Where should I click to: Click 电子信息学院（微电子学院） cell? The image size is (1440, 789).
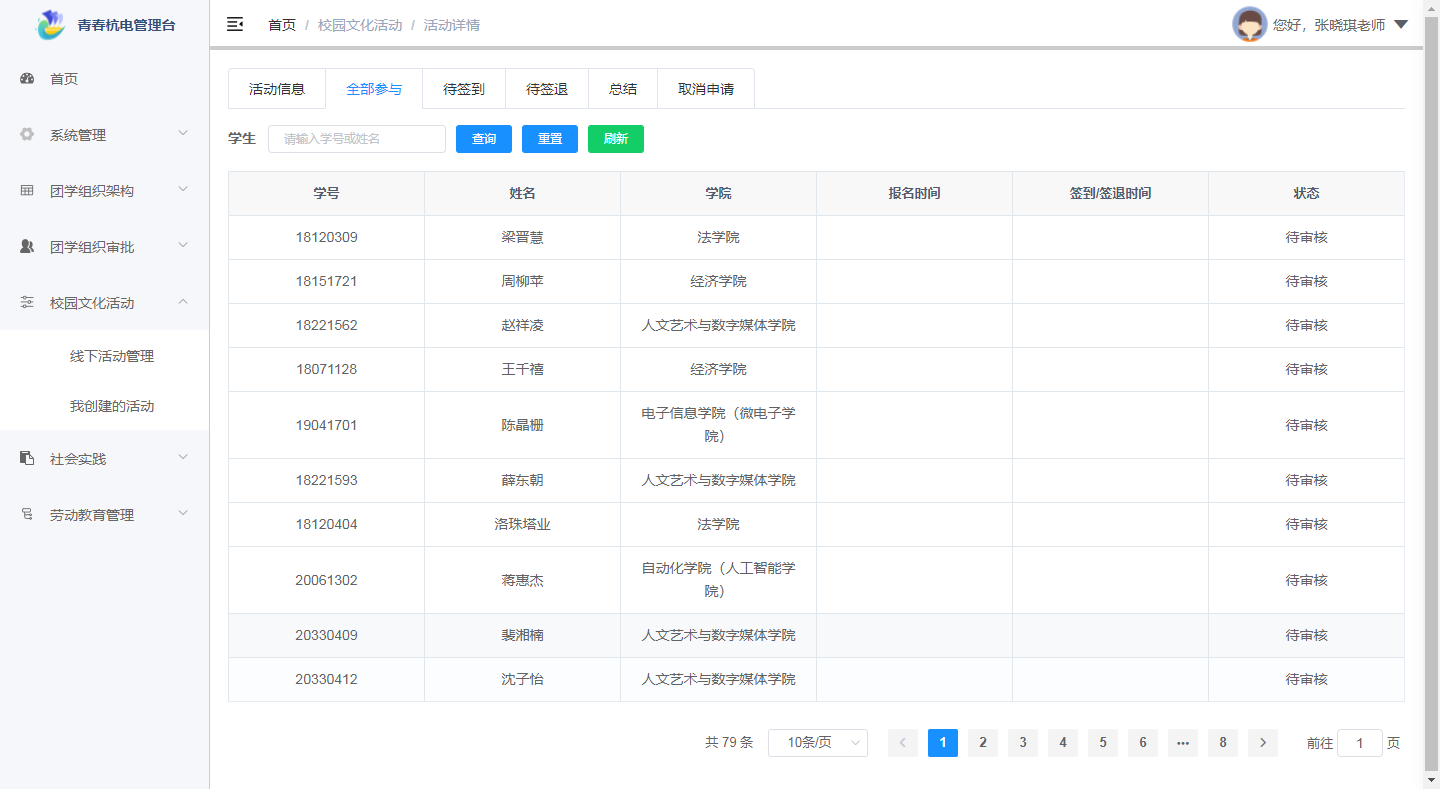[x=718, y=425]
